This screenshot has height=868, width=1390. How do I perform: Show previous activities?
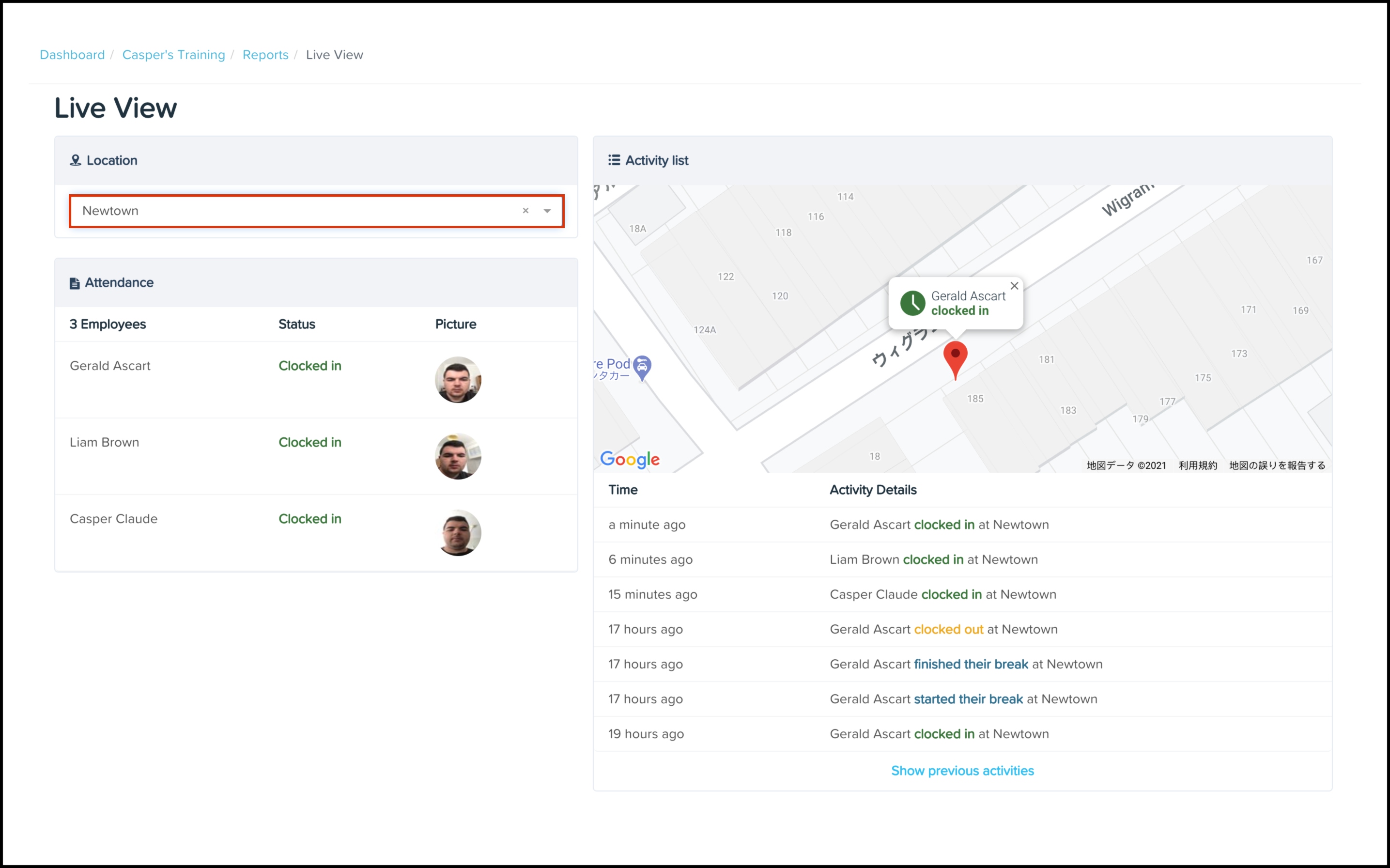tap(962, 771)
